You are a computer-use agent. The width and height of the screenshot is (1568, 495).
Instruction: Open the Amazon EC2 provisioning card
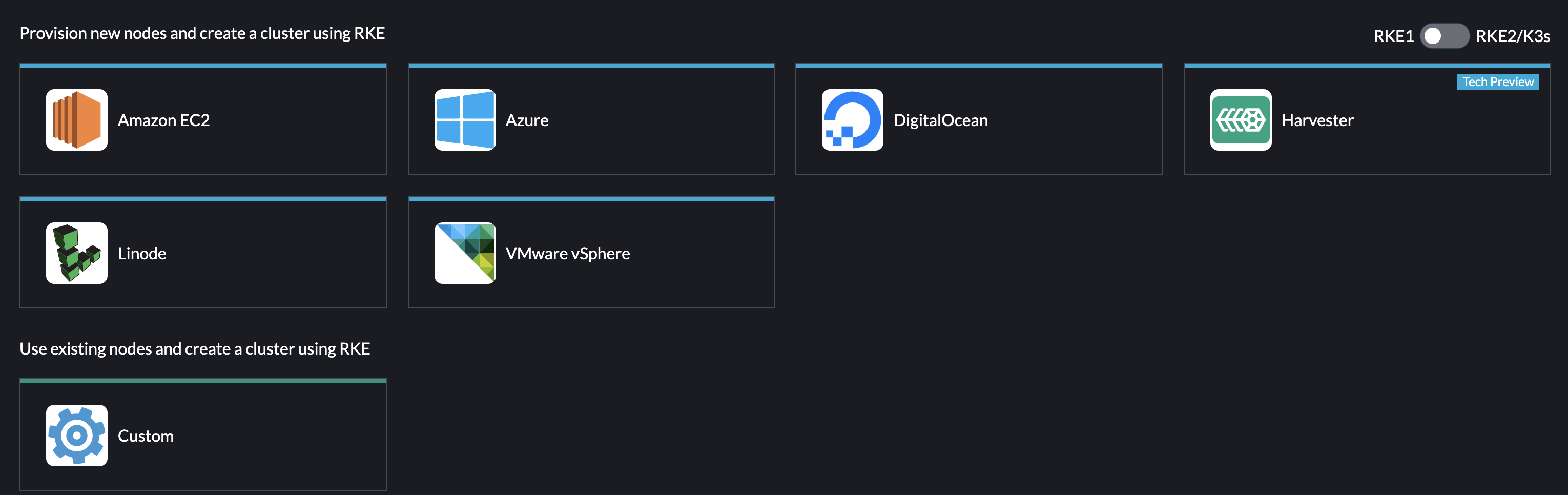pos(203,120)
